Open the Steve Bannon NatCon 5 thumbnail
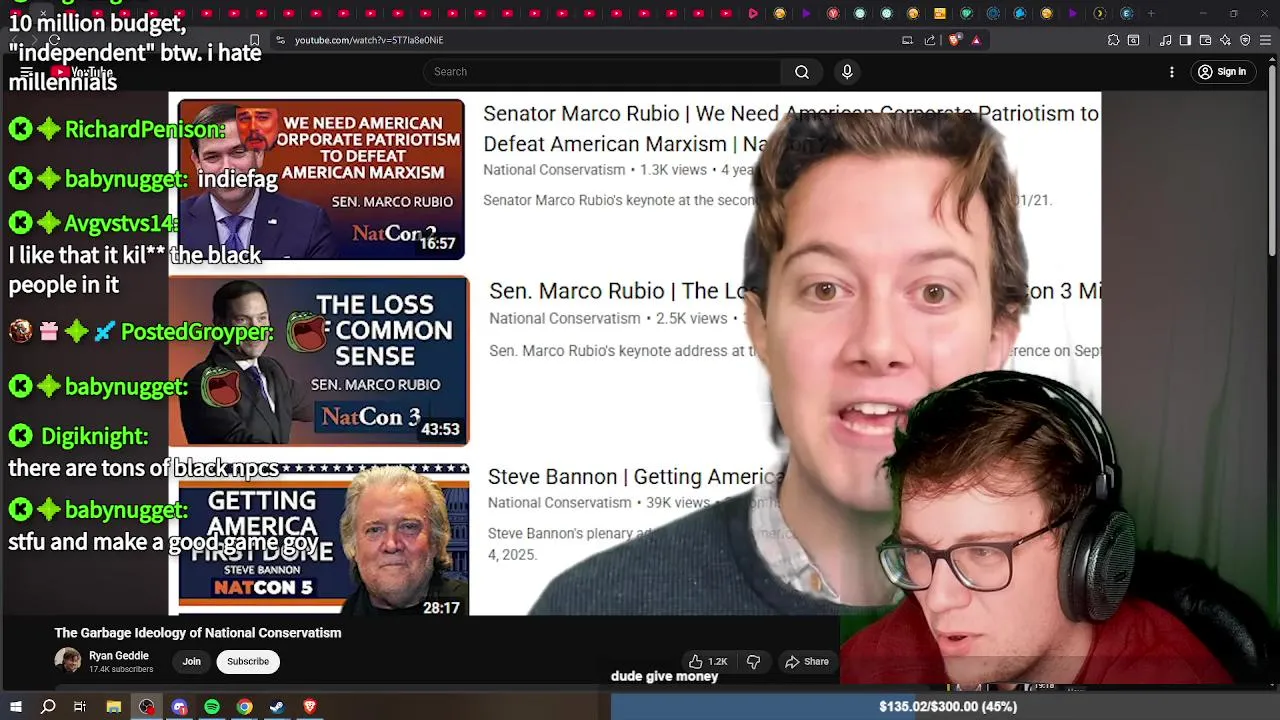This screenshot has height=720, width=1280. click(x=323, y=540)
